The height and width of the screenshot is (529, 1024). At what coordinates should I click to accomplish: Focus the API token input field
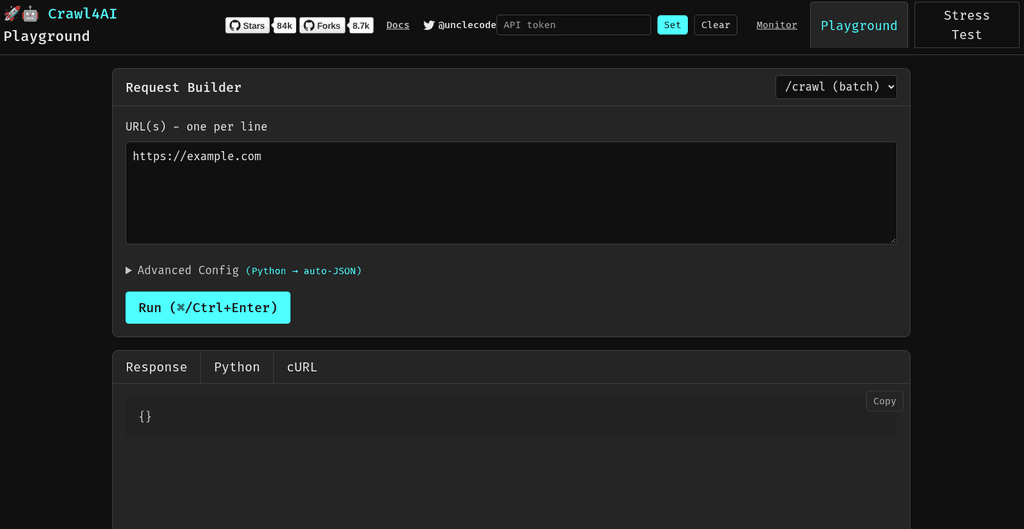(574, 25)
